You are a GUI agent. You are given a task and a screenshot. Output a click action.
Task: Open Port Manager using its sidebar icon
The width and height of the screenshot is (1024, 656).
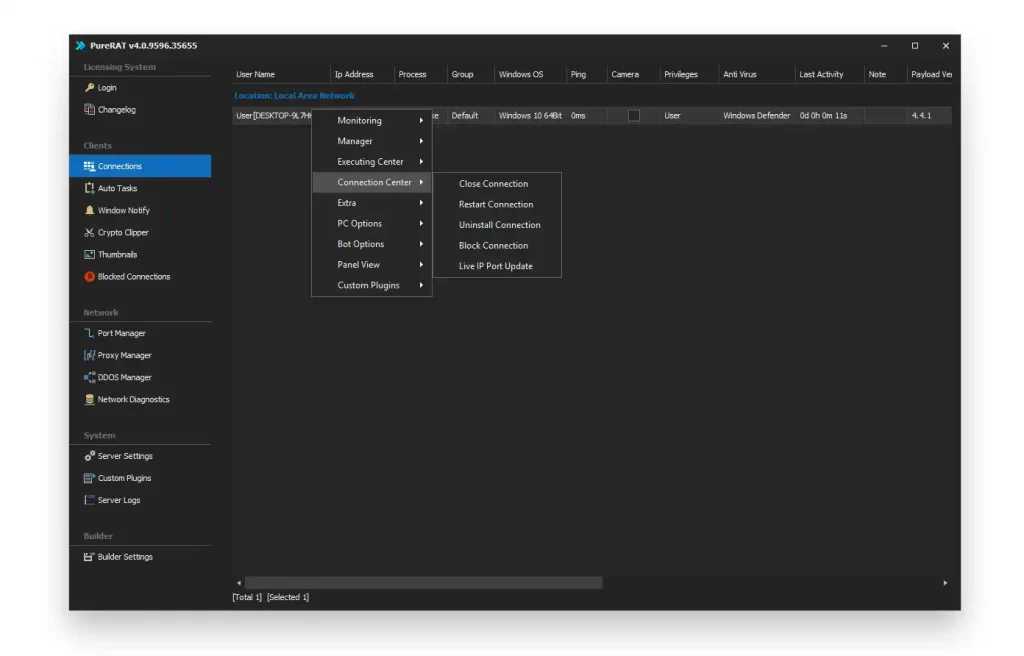click(x=89, y=334)
